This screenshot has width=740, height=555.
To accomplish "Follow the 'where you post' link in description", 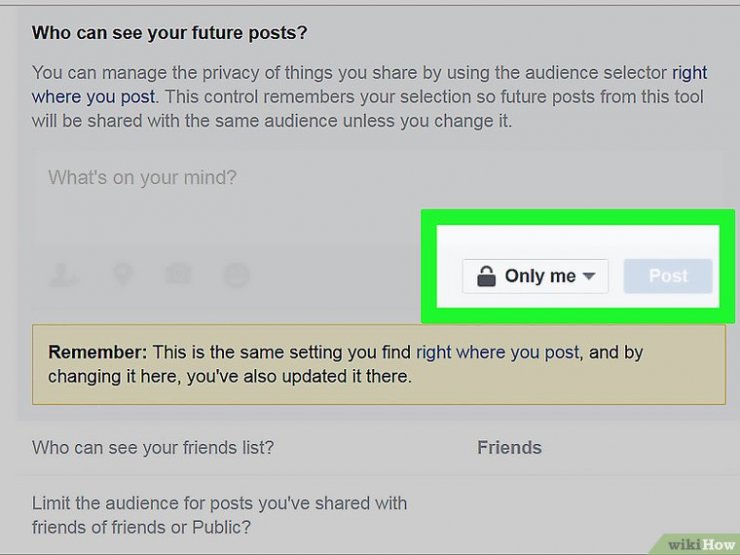I will click(x=93, y=97).
